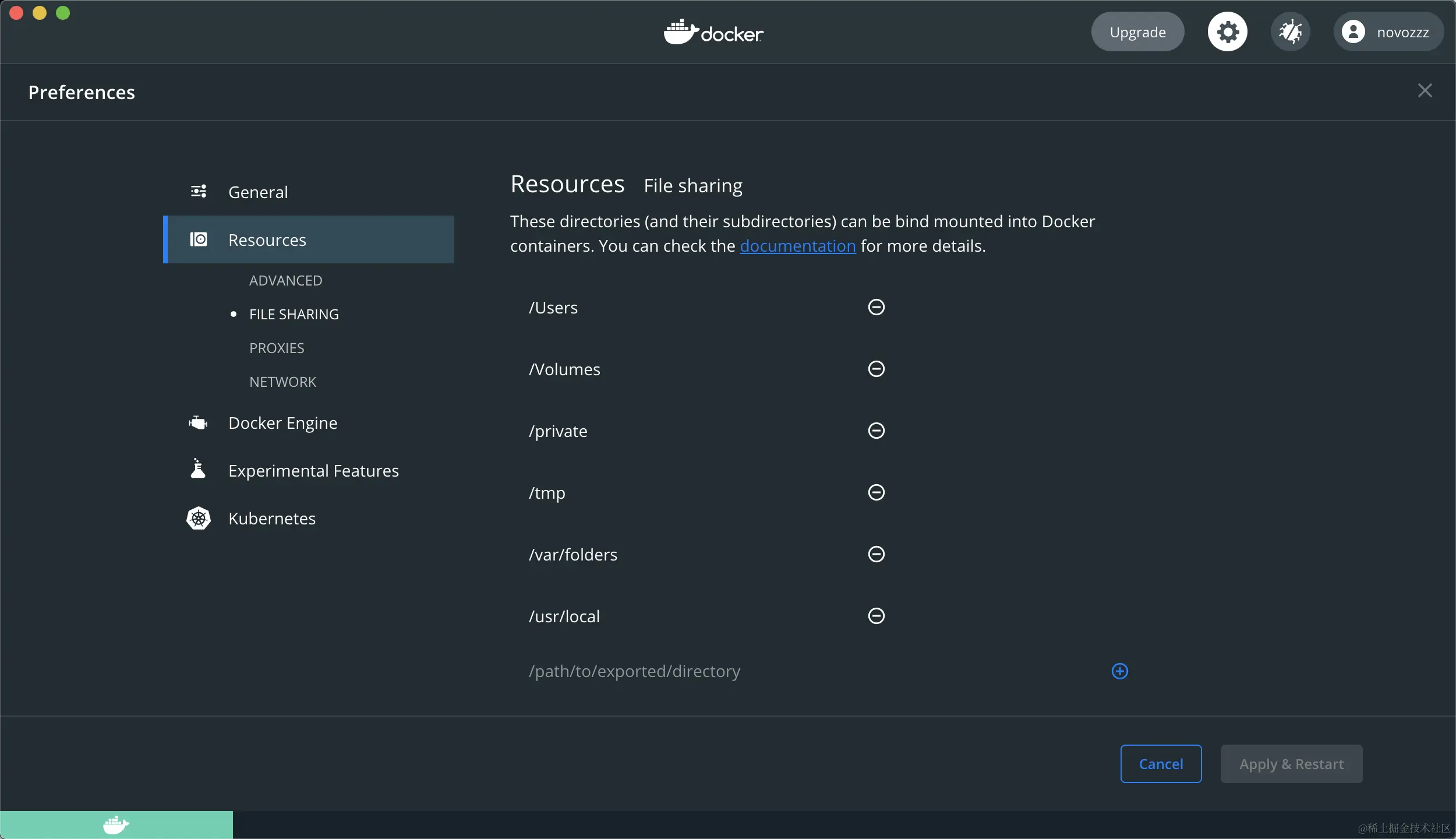Remove the /usr/local shared directory
1456x839 pixels.
(876, 616)
